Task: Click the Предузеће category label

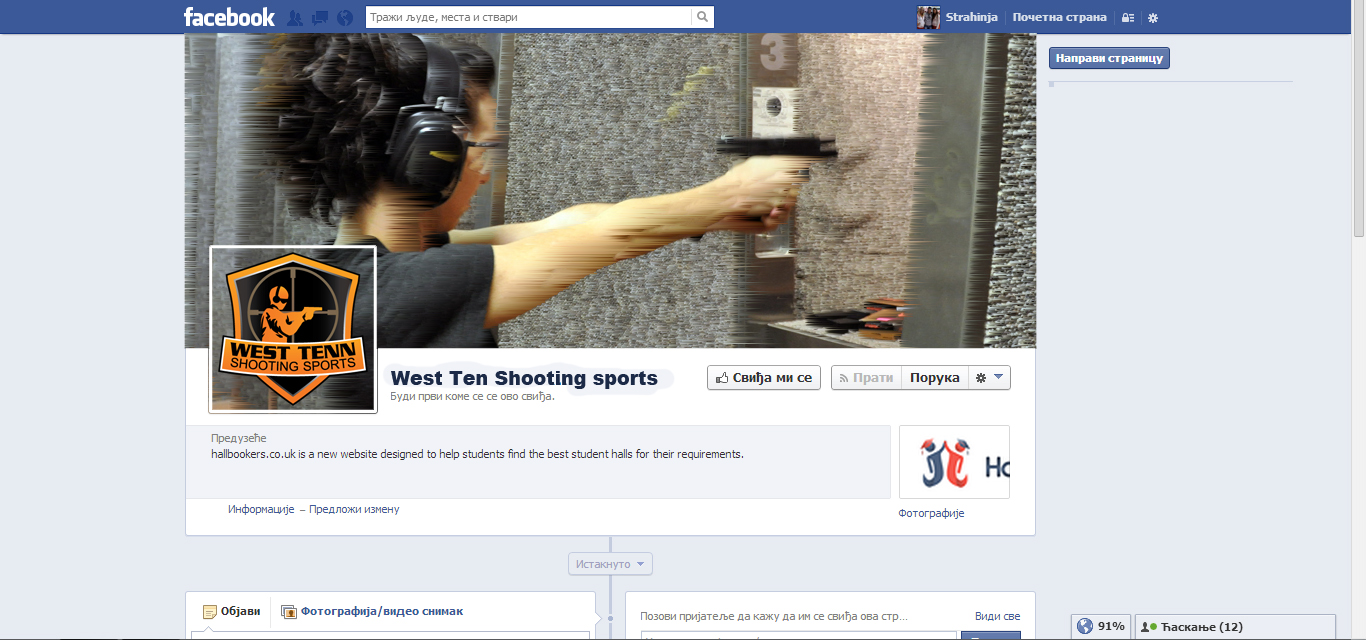Action: [239, 438]
